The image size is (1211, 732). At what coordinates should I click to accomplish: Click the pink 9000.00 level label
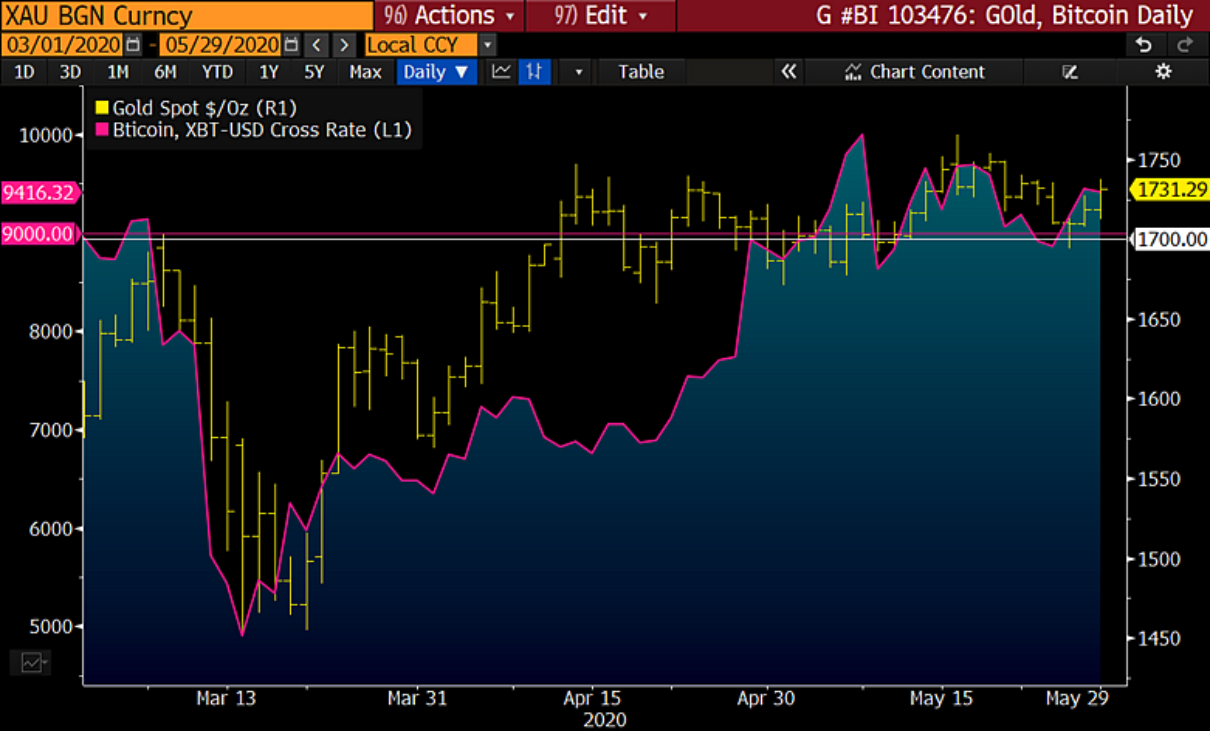point(39,234)
